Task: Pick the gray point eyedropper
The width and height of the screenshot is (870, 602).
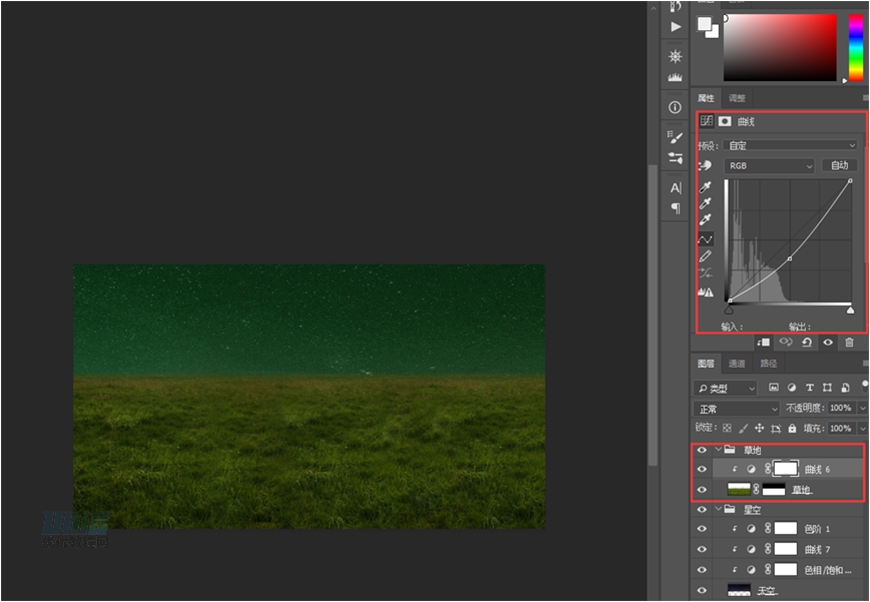Action: click(705, 204)
